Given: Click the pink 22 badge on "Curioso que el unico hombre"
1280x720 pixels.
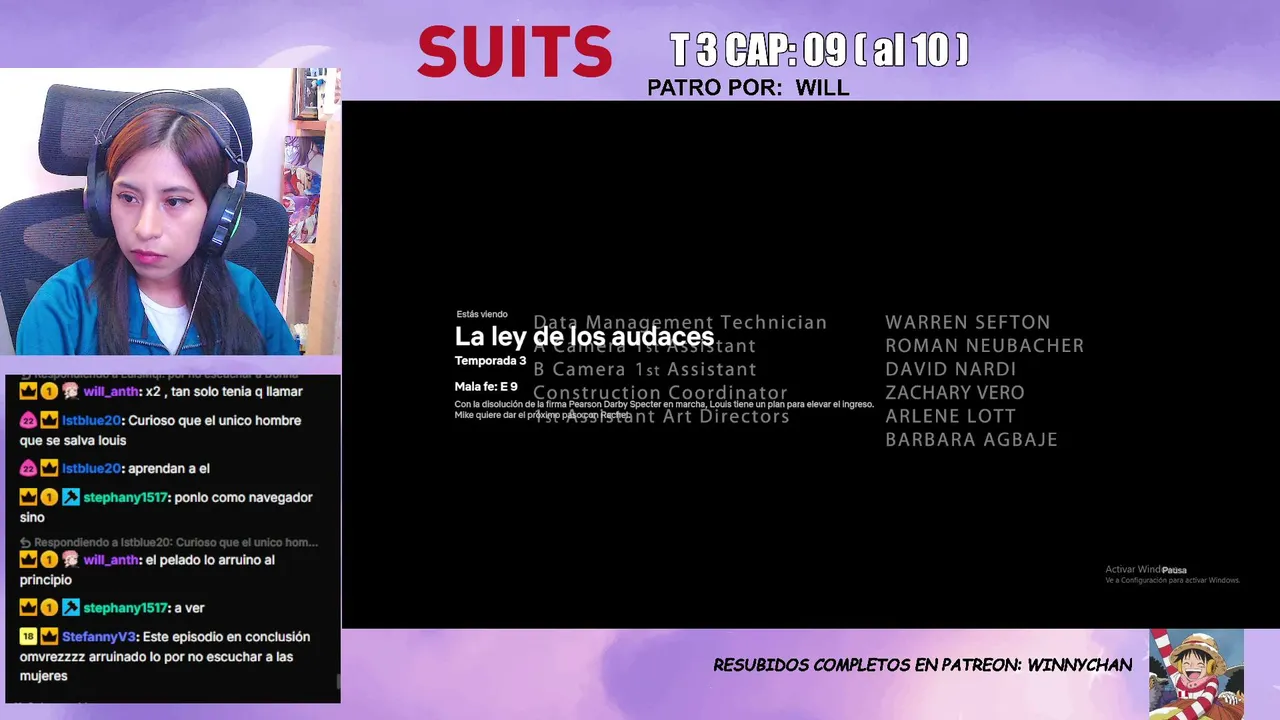Looking at the screenshot, I should pyautogui.click(x=28, y=420).
